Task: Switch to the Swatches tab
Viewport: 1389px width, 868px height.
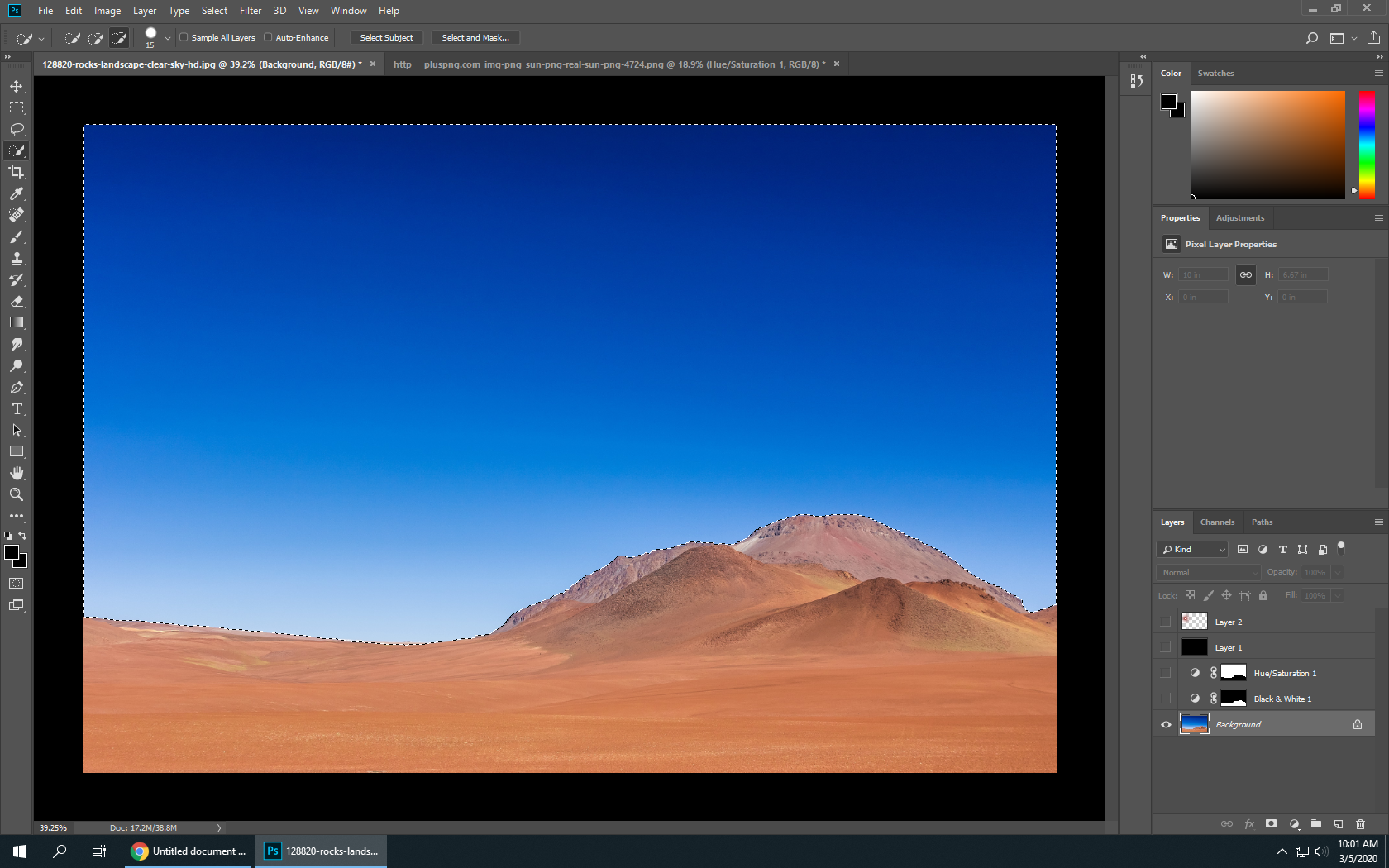Action: [x=1215, y=74]
